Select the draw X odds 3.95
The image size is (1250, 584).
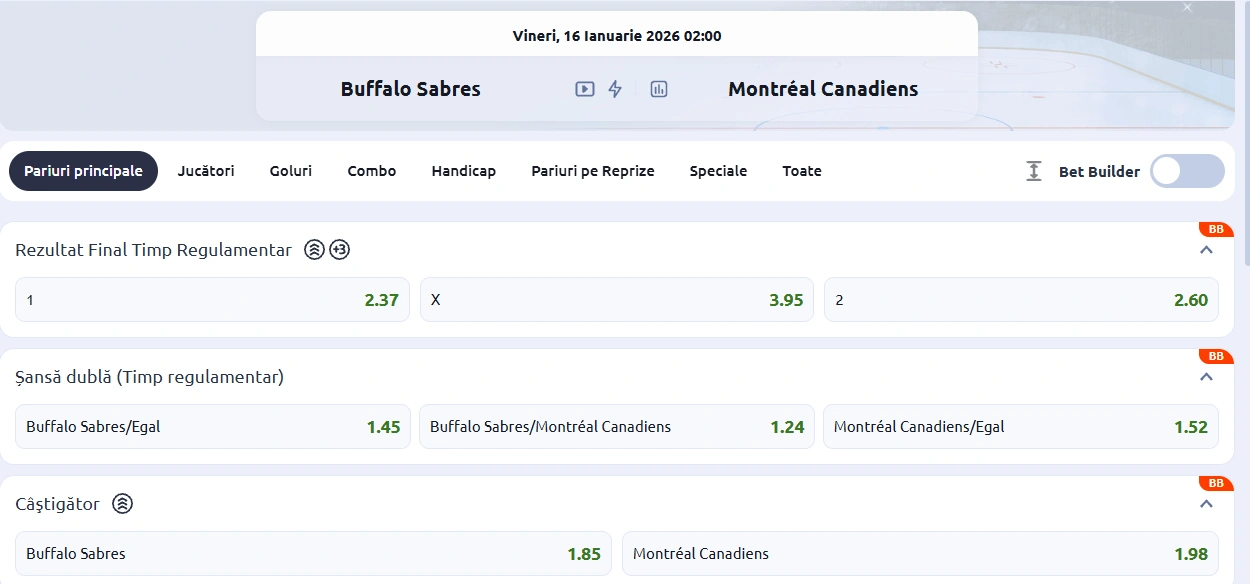click(x=617, y=299)
